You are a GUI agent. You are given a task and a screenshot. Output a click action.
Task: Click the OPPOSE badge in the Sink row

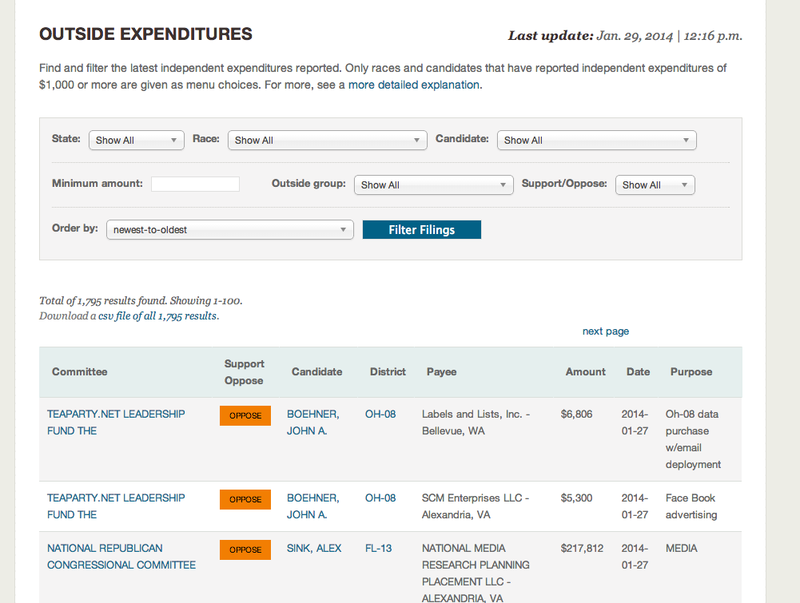[245, 549]
